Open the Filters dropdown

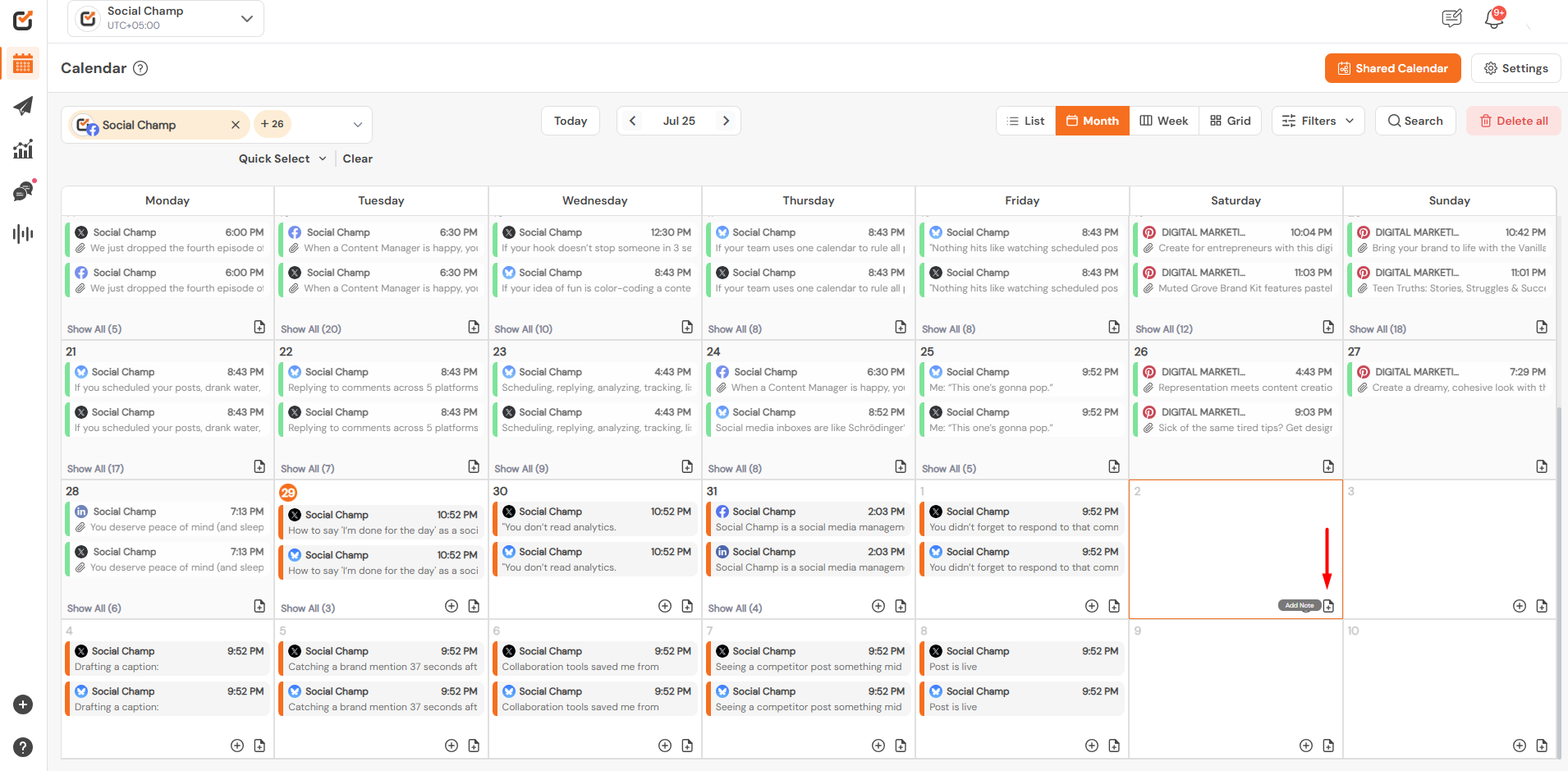1318,121
